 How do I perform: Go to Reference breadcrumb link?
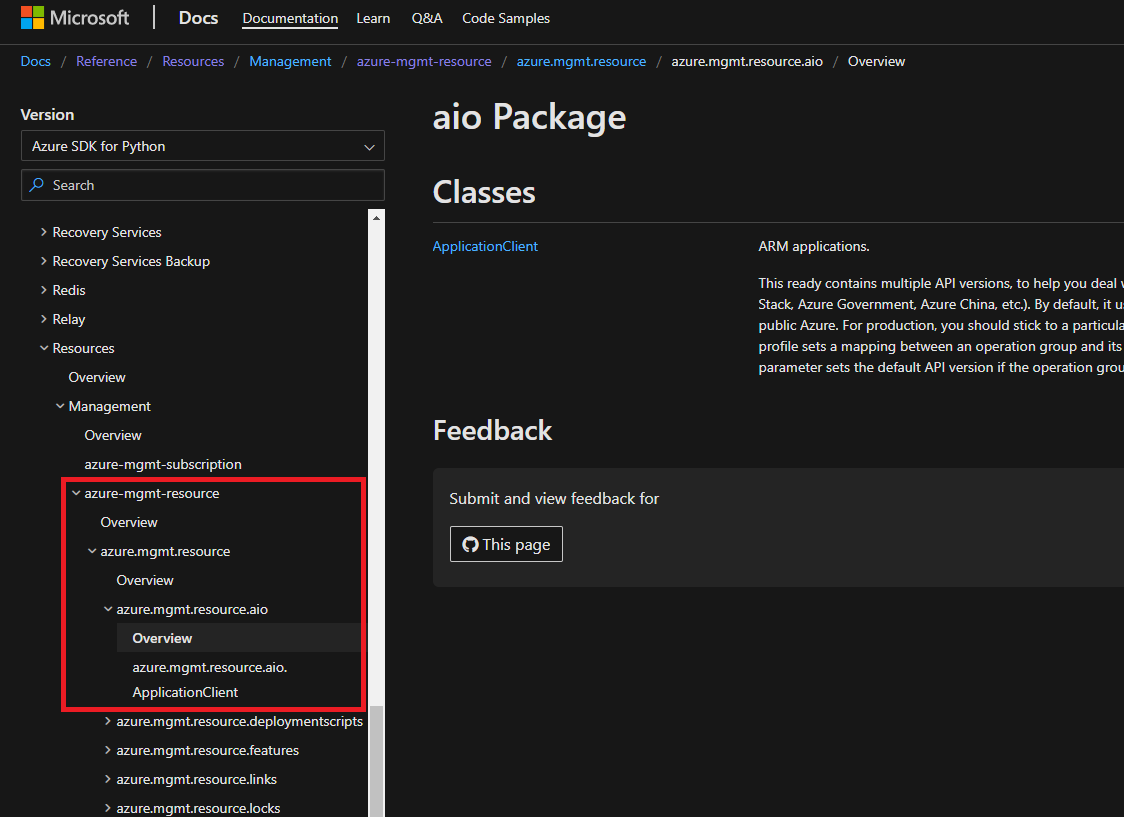point(106,62)
